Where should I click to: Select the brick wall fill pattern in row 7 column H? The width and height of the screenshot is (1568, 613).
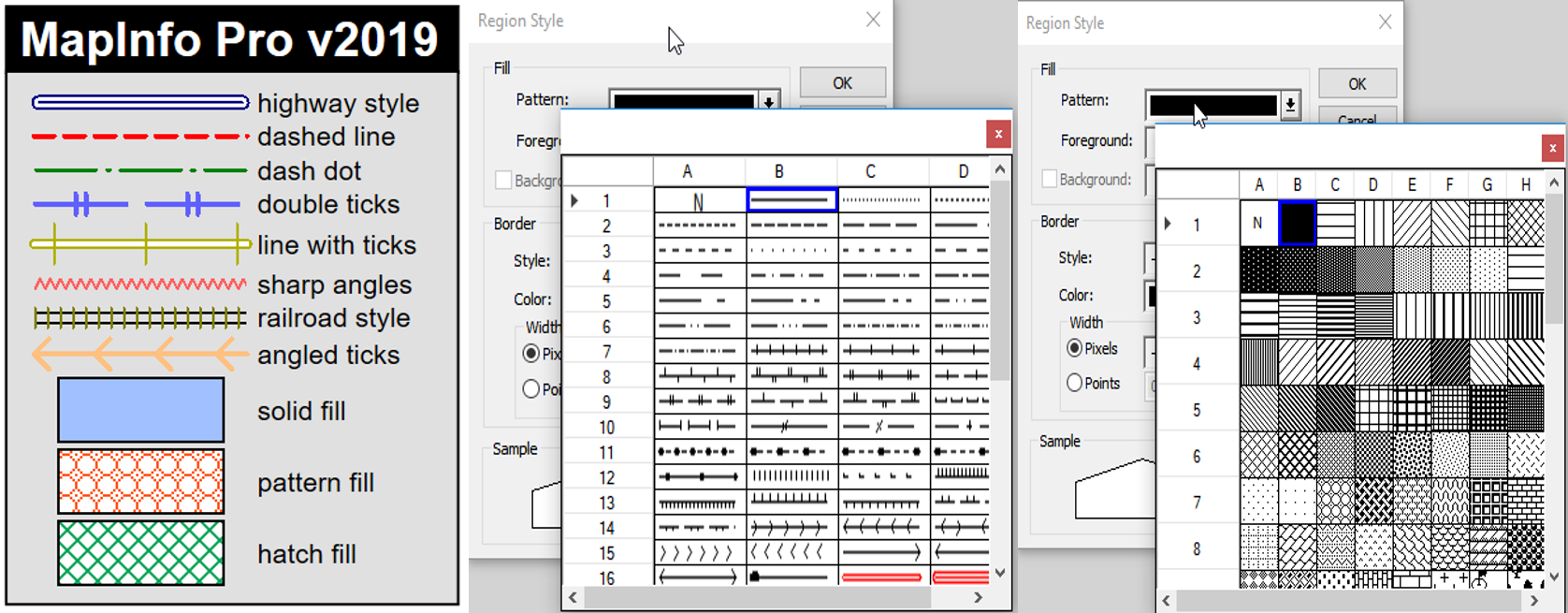pos(1526,502)
